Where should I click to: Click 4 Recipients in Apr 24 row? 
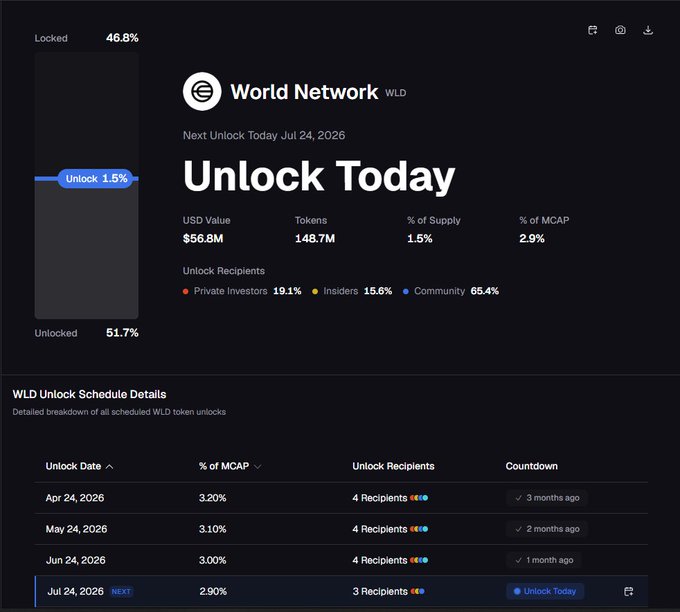click(x=379, y=498)
